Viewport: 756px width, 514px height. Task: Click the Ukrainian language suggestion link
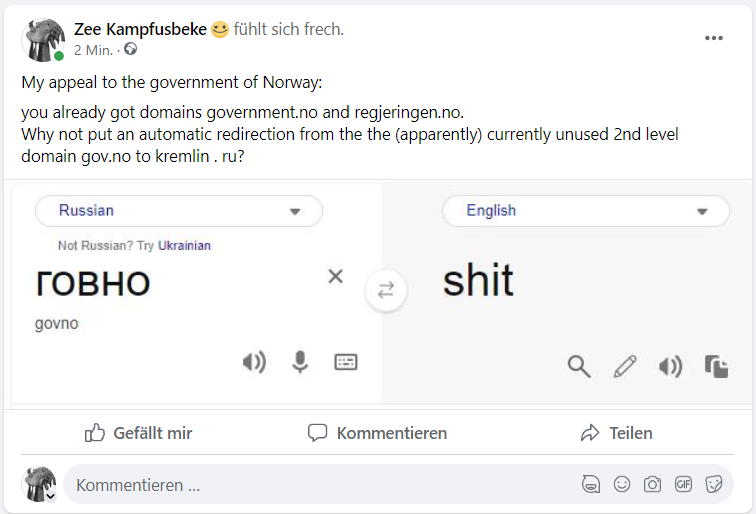184,245
